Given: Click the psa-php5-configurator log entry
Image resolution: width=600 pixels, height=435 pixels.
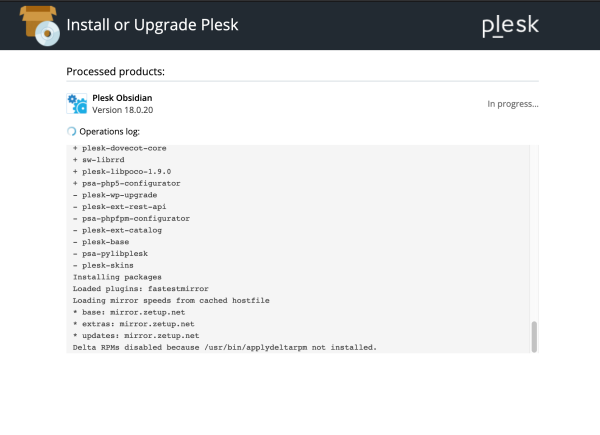Looking at the screenshot, I should (127, 183).
